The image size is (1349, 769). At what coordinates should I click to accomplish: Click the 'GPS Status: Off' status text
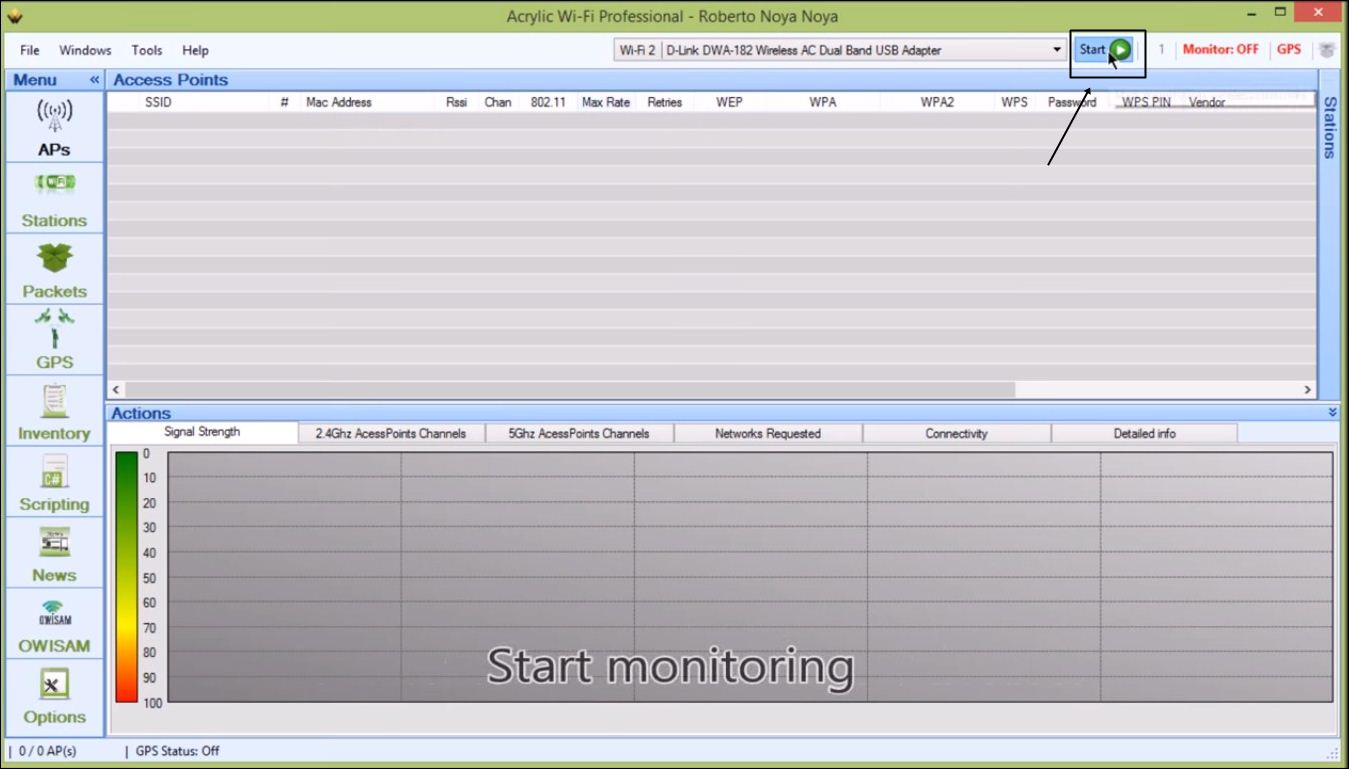[x=177, y=751]
